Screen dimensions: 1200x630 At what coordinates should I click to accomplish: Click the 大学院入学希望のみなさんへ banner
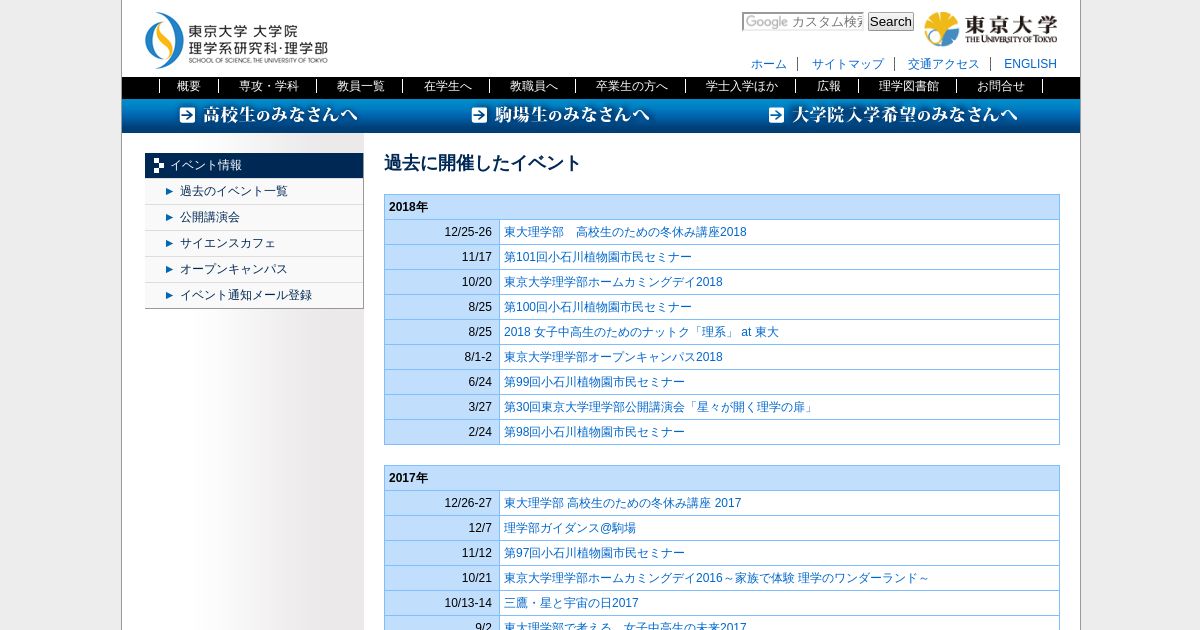tap(893, 115)
